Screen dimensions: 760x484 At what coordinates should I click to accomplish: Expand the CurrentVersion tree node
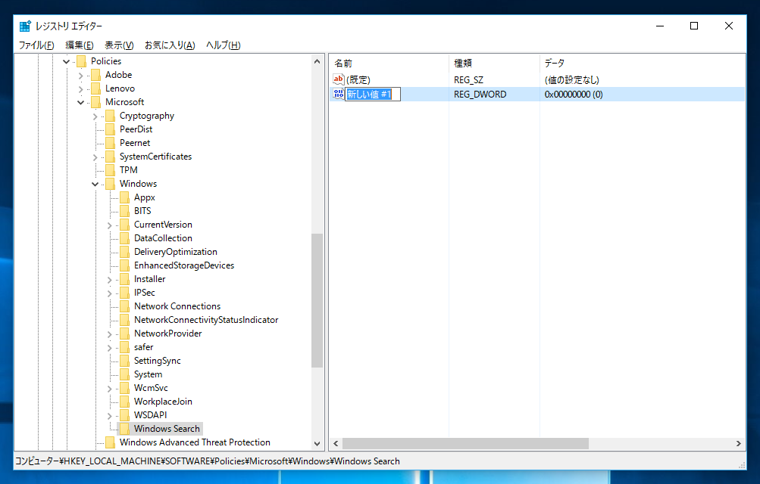click(x=110, y=225)
